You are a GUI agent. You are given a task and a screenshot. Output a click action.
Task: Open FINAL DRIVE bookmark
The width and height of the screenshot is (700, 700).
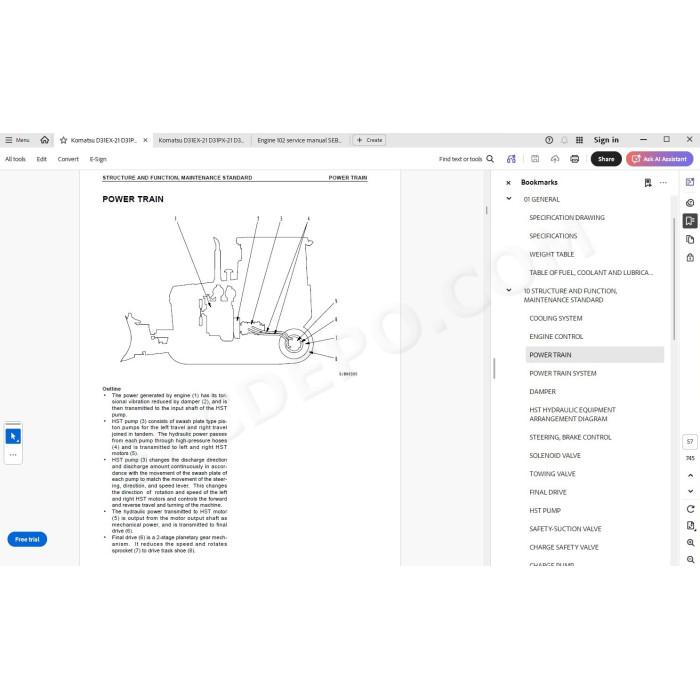point(548,492)
